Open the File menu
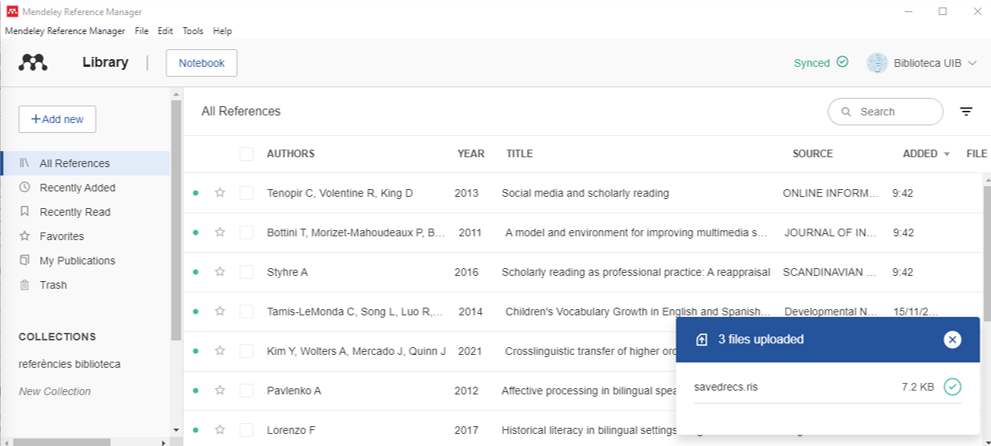This screenshot has height=446, width=991. (x=142, y=30)
